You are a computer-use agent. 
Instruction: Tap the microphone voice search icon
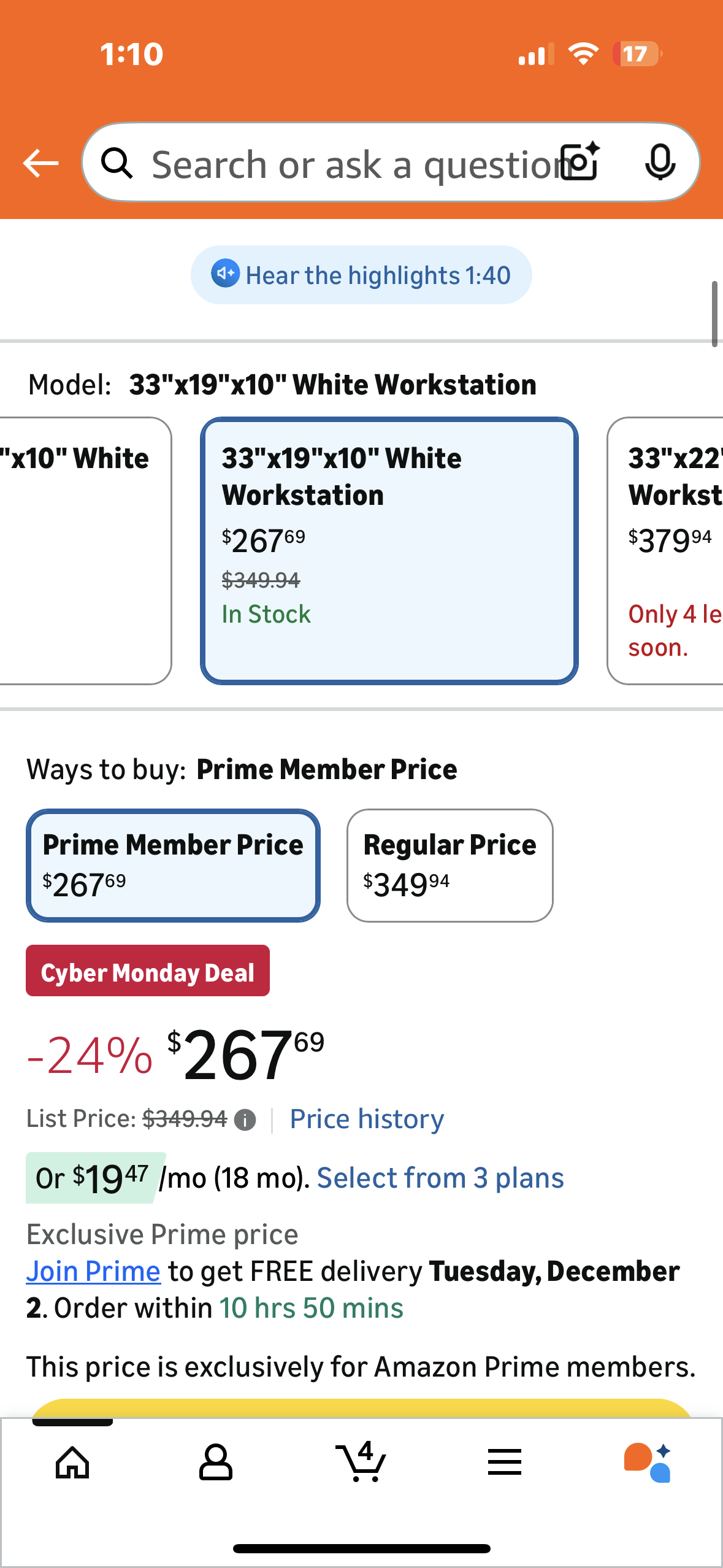660,162
